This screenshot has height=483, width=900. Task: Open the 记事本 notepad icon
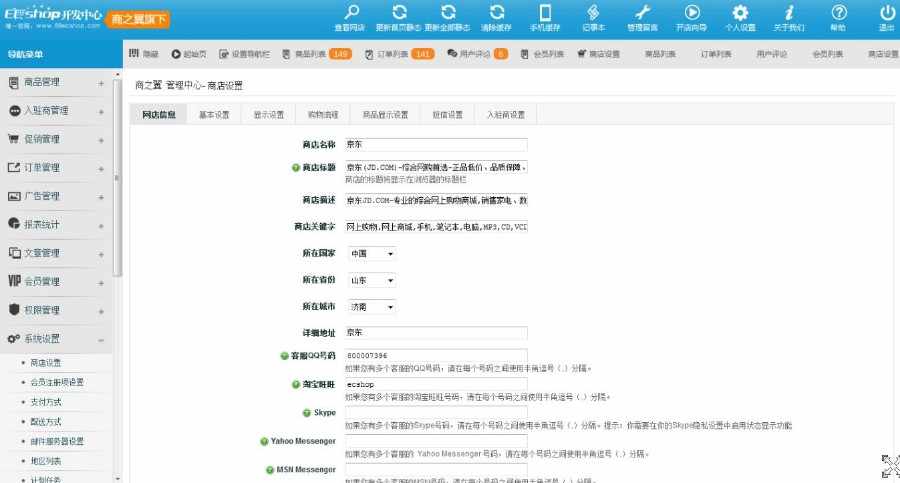[593, 12]
